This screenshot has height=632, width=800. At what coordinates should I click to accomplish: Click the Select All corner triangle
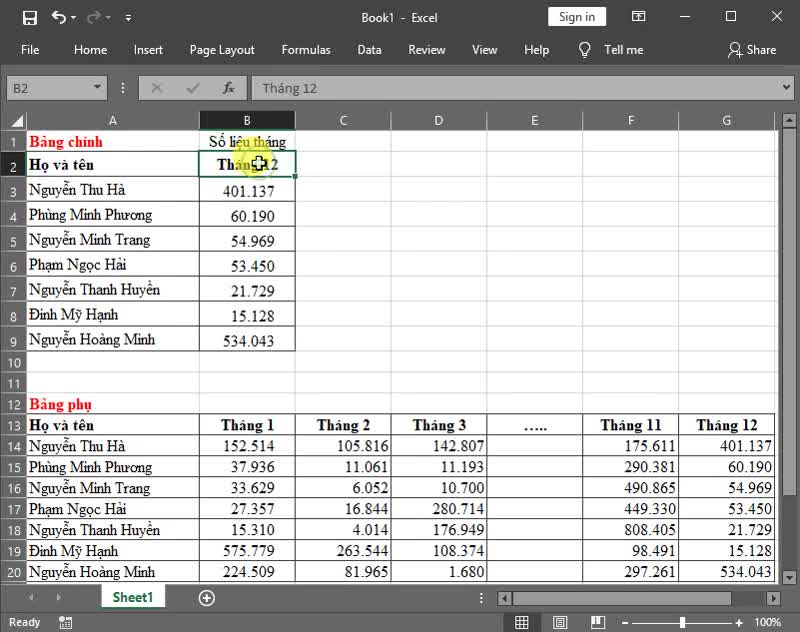click(16, 121)
